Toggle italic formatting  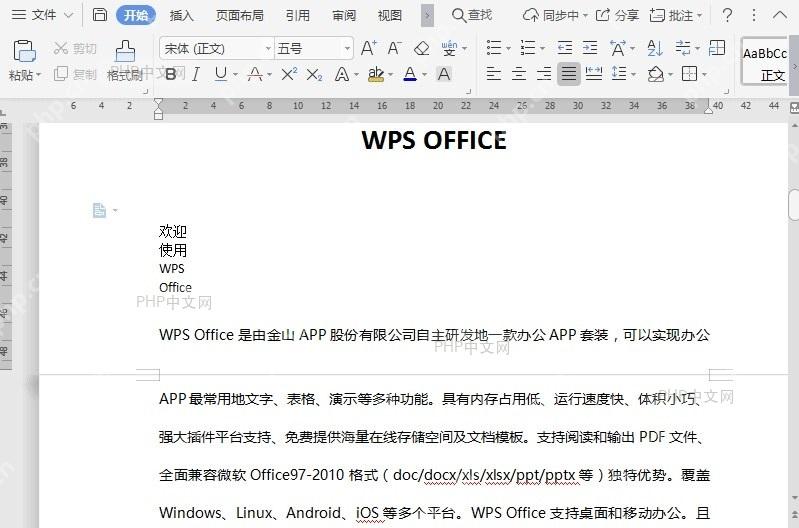196,74
